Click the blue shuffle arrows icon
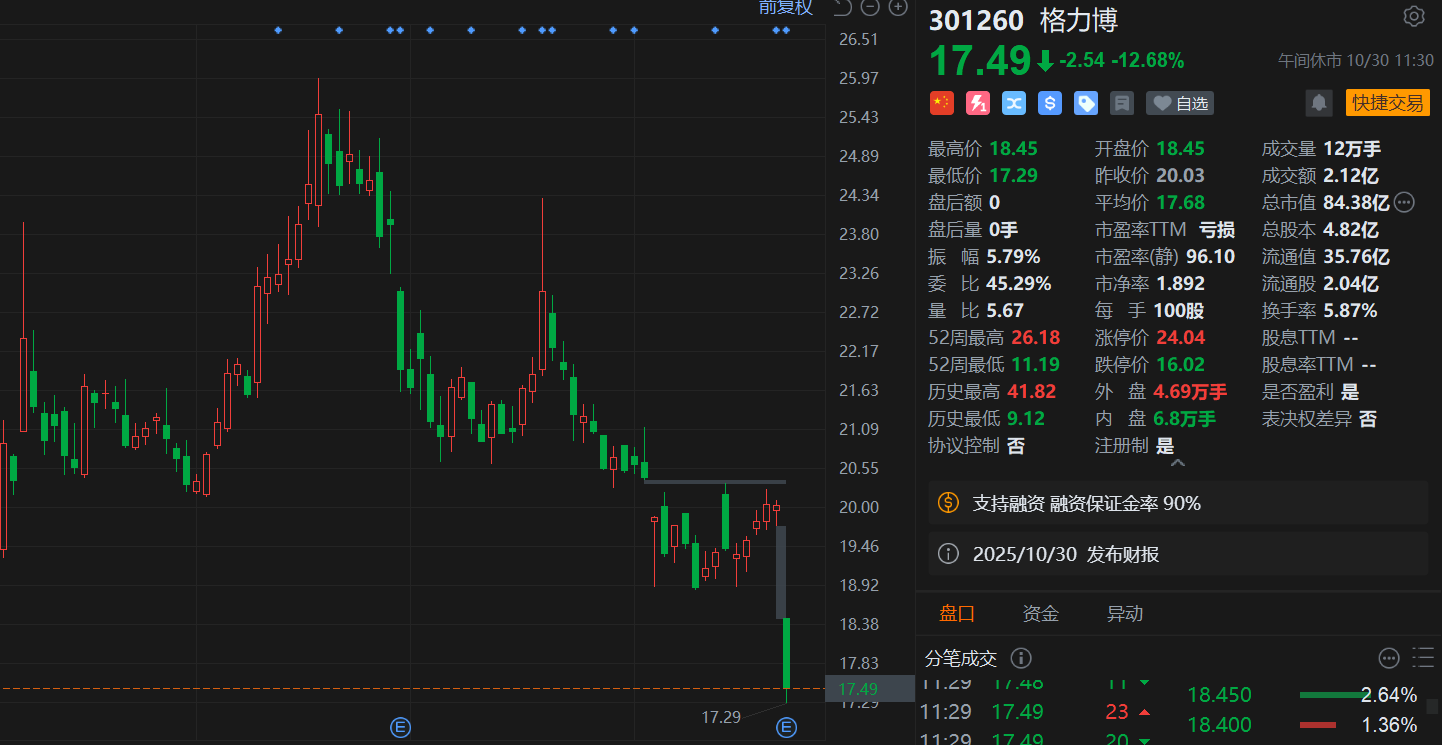 coord(1013,103)
